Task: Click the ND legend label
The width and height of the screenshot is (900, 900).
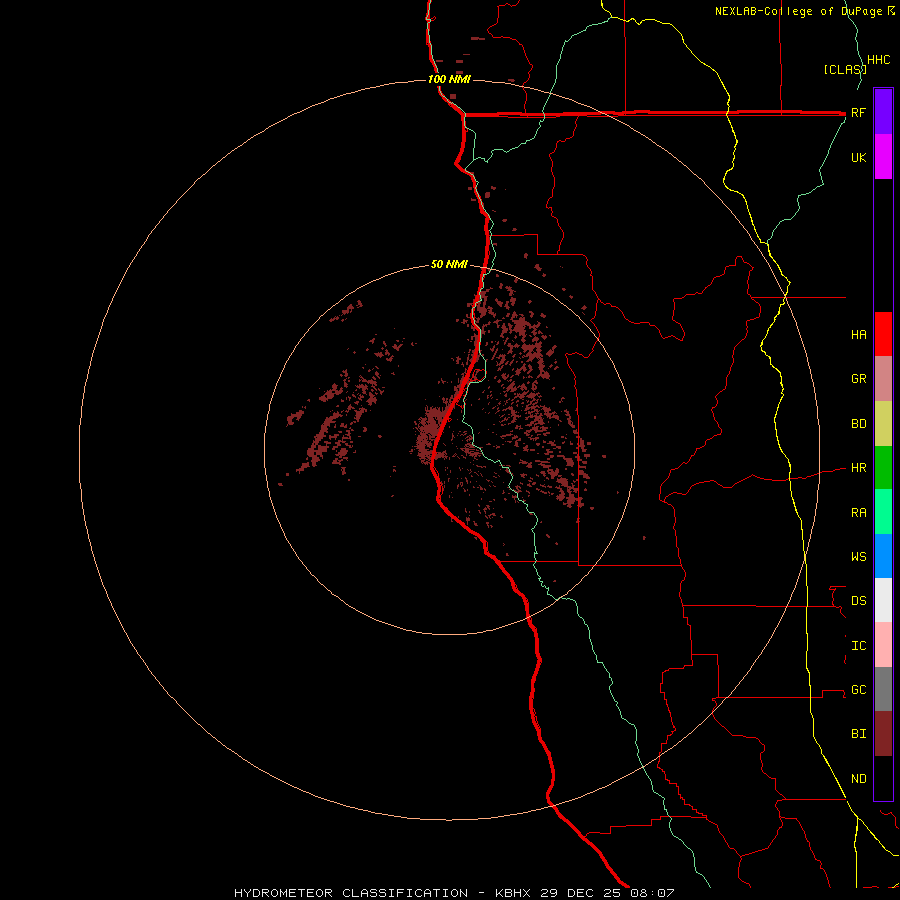Action: pos(858,779)
